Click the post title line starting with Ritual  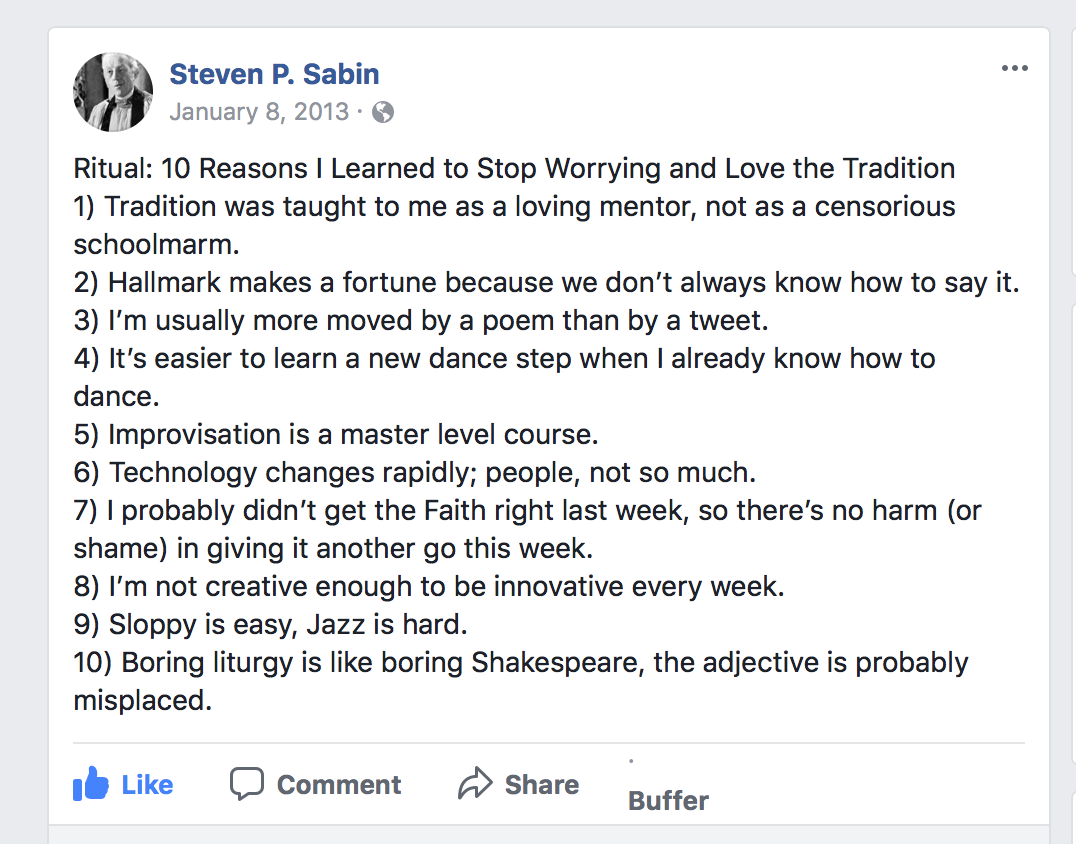point(514,168)
